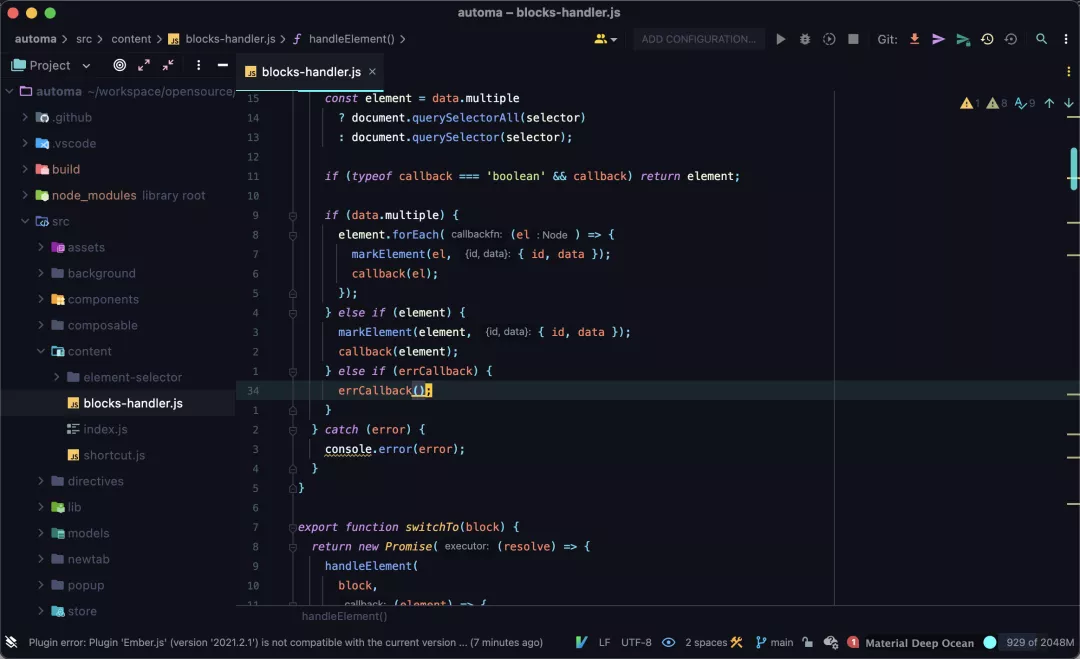Change 2 spaces indent setting
This screenshot has height=659, width=1080.
tap(706, 642)
